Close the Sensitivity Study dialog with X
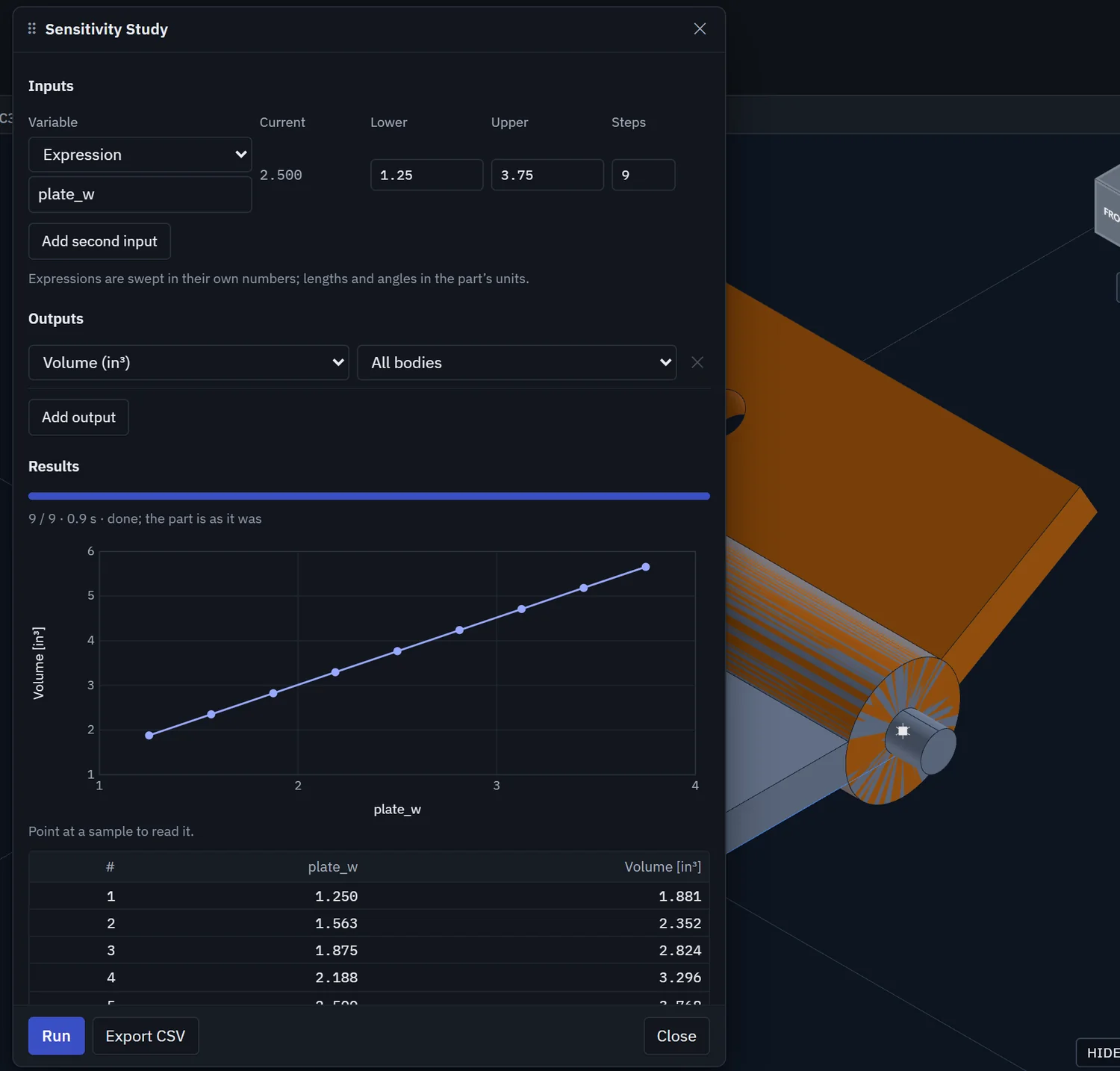 [700, 28]
